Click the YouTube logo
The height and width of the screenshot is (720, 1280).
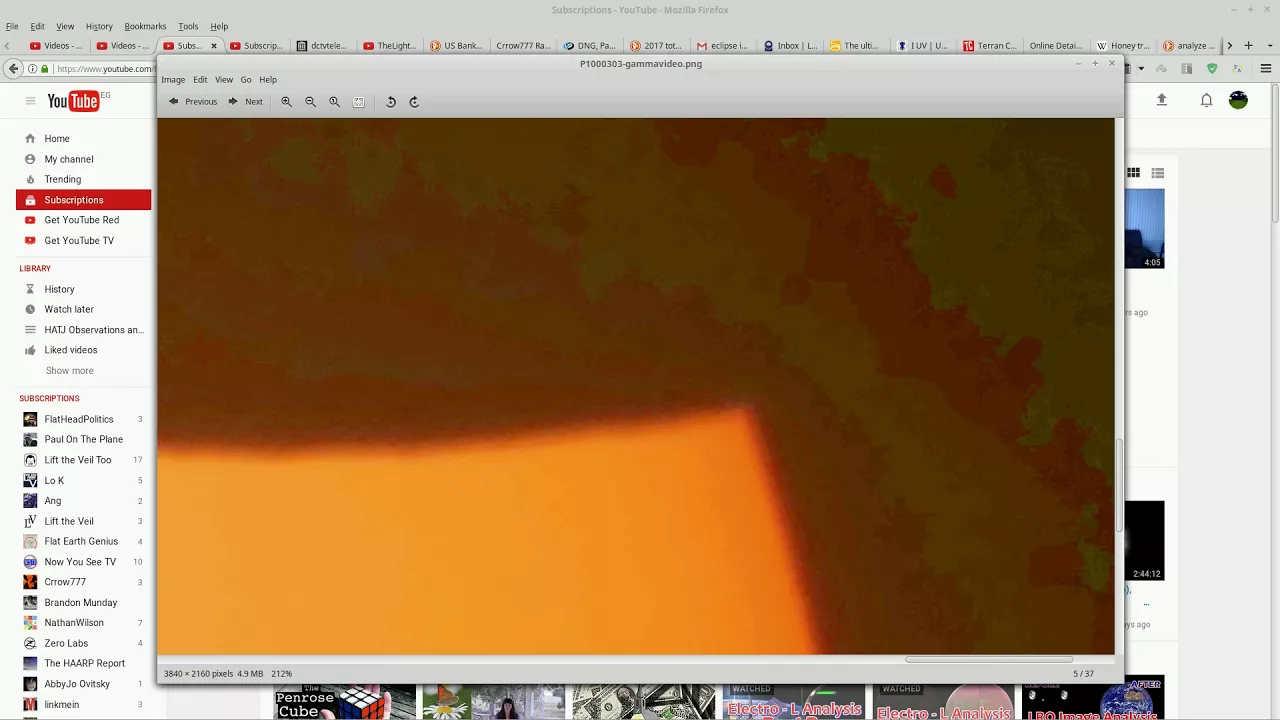[75, 100]
